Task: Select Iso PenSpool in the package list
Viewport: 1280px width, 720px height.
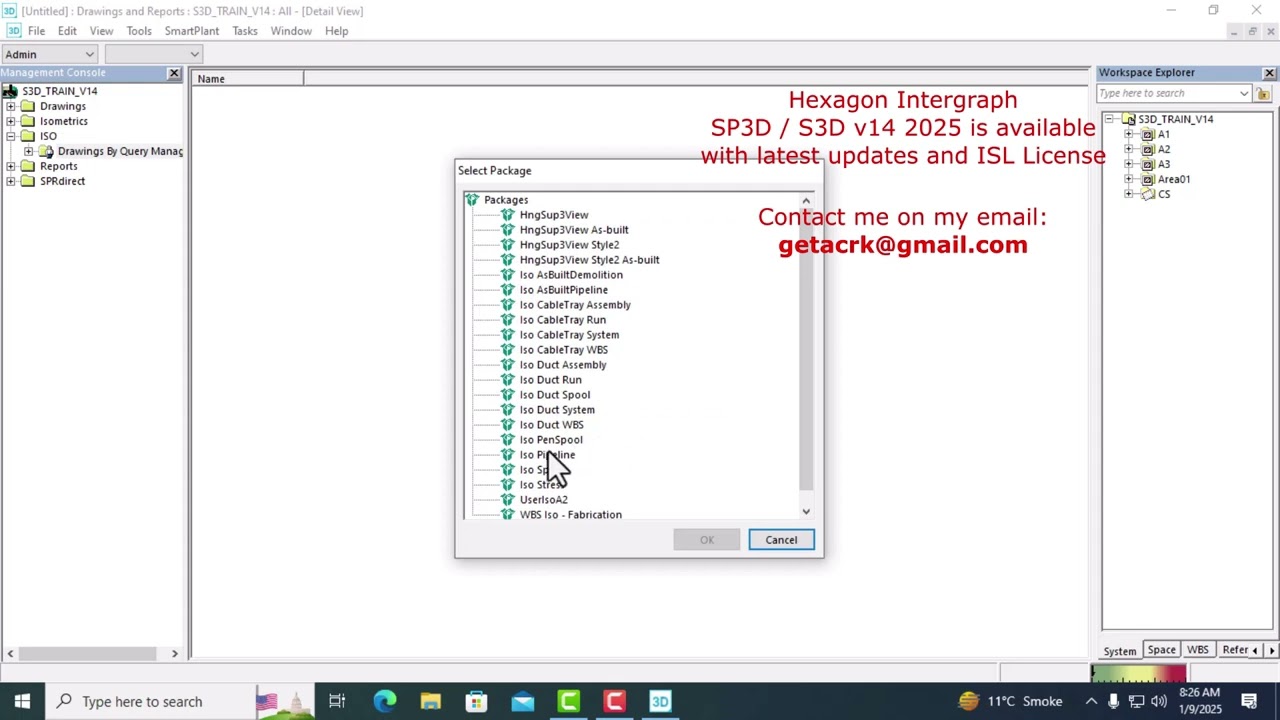Action: point(551,440)
